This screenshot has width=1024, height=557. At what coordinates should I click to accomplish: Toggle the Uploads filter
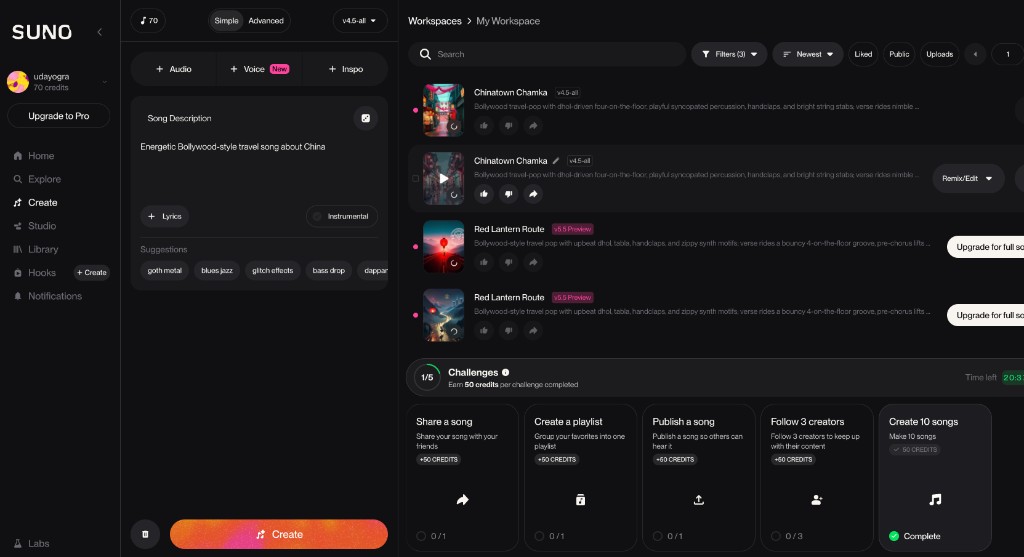click(940, 54)
